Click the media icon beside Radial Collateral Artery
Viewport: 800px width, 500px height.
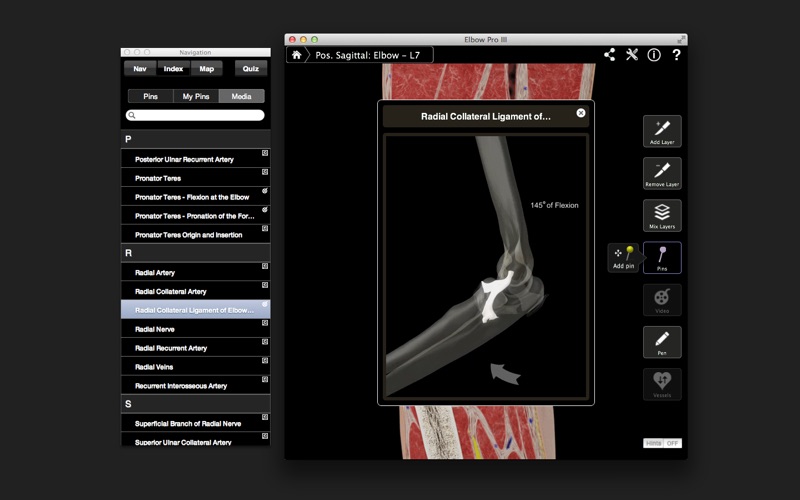click(265, 285)
